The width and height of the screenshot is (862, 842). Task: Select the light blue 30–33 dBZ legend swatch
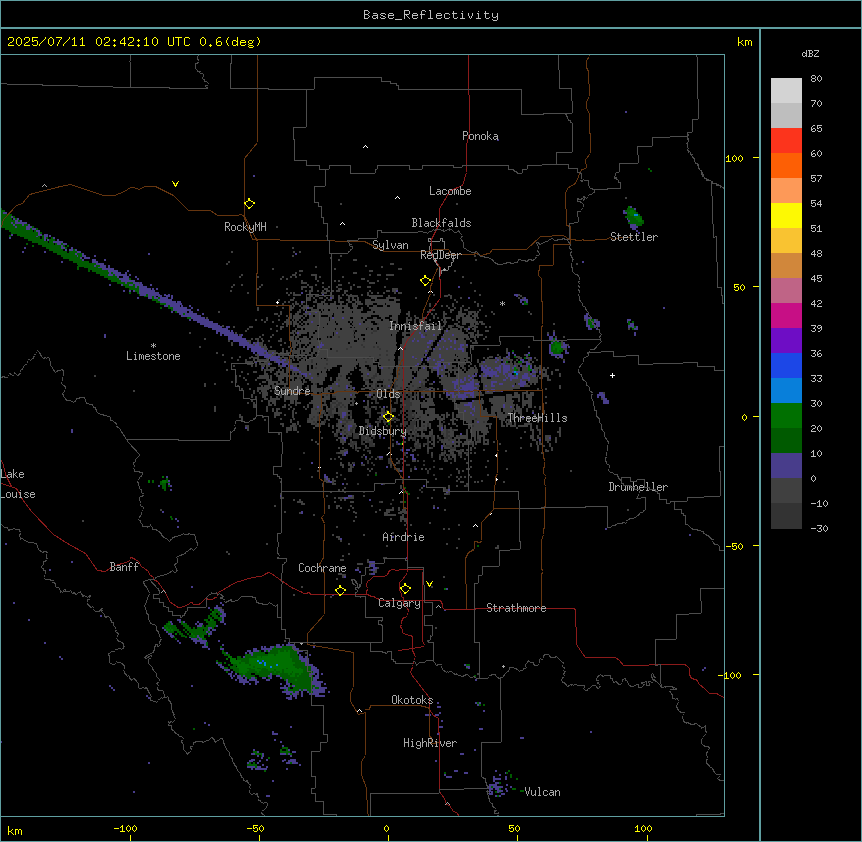click(786, 391)
